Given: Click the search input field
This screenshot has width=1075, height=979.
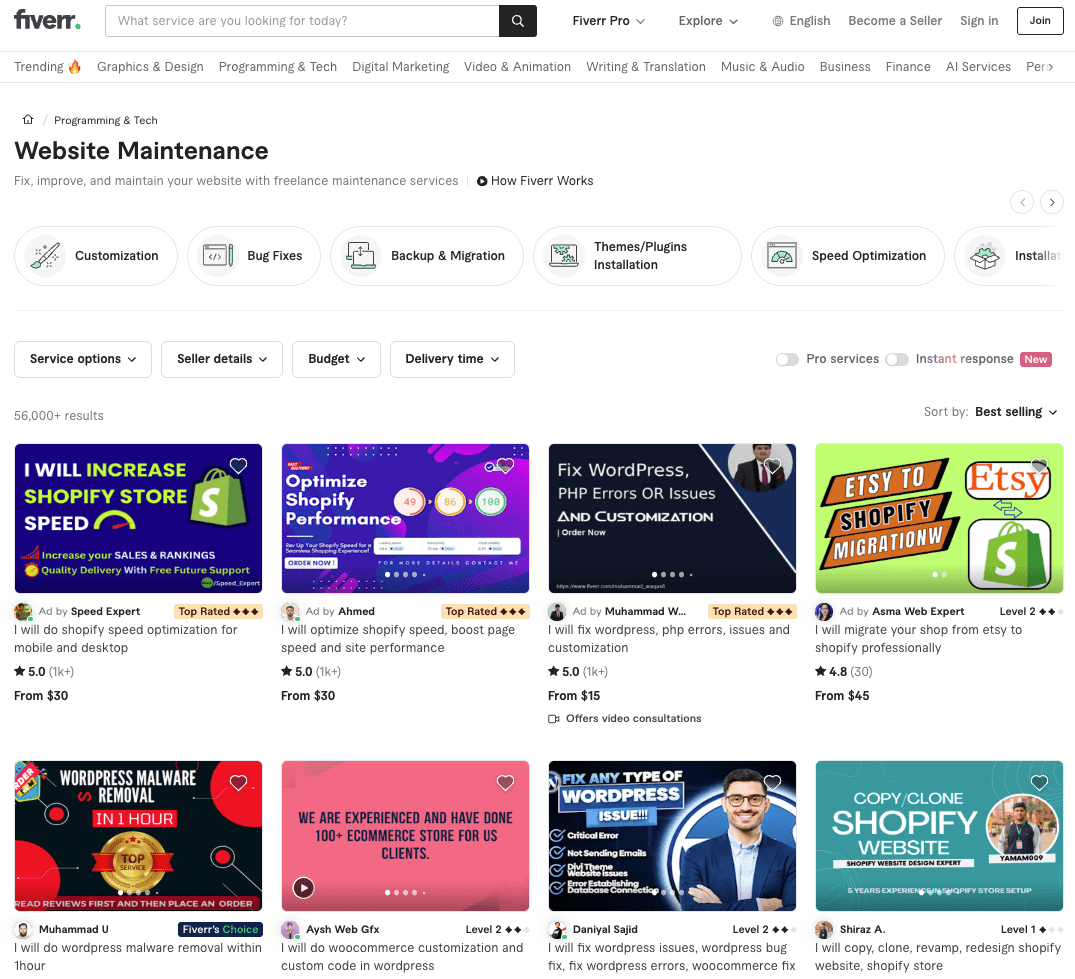Looking at the screenshot, I should tap(302, 21).
